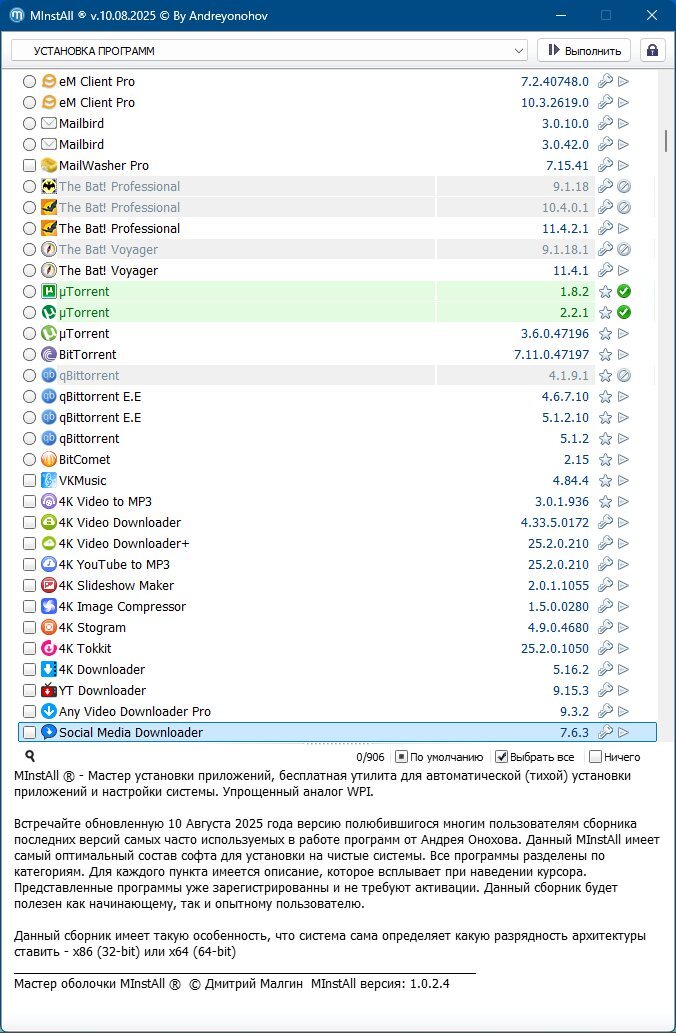The height and width of the screenshot is (1033, 676).
Task: Click the The Bat! Voyager 9.1.18.1 entry name
Action: [x=108, y=250]
